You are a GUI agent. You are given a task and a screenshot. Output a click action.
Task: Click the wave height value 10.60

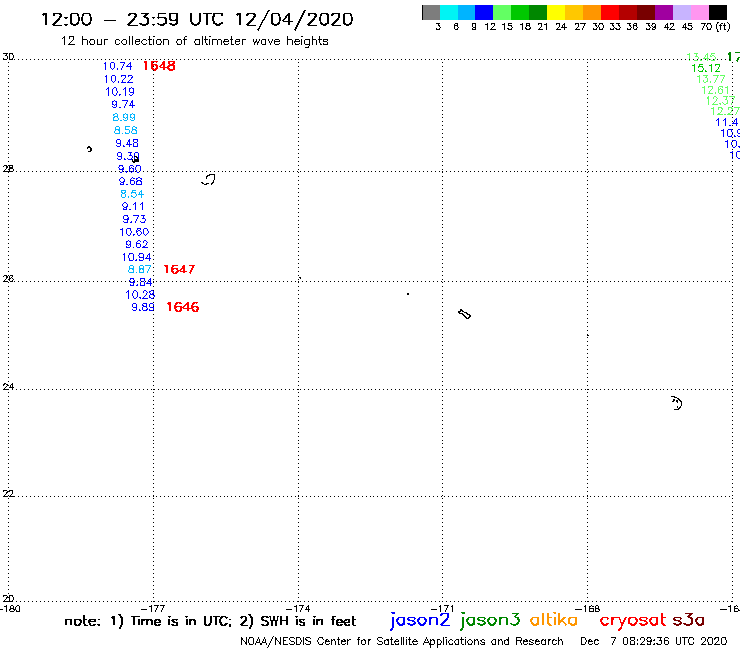[x=134, y=232]
